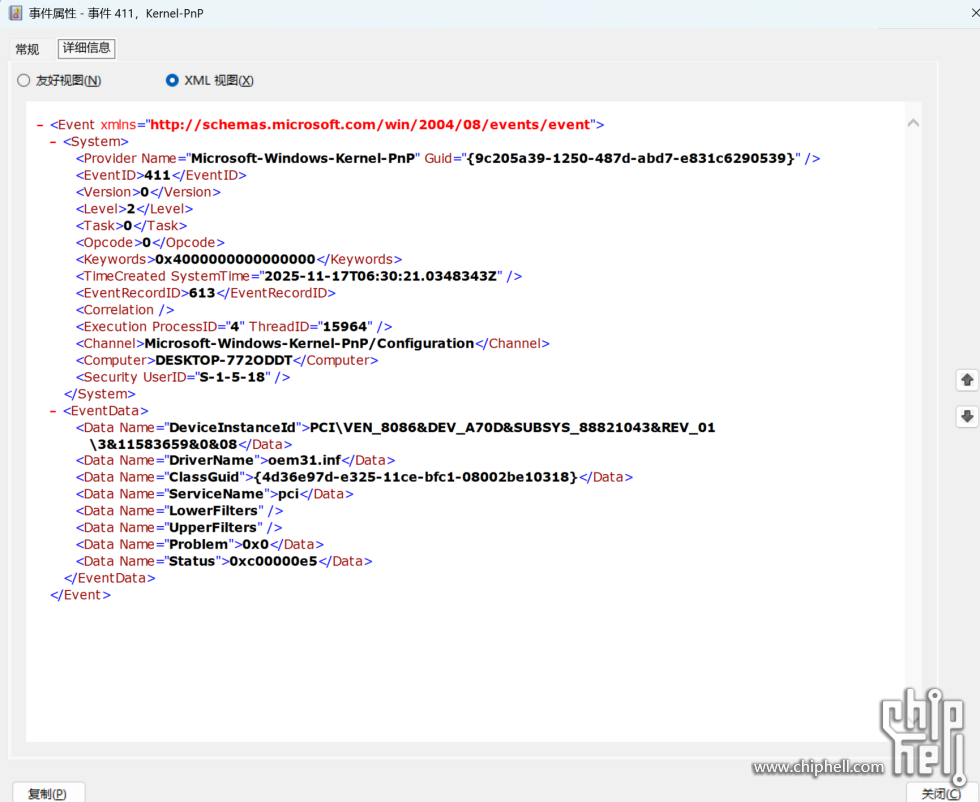The image size is (980, 802).
Task: Click the TimeCreated SystemTime value
Action: coord(379,276)
